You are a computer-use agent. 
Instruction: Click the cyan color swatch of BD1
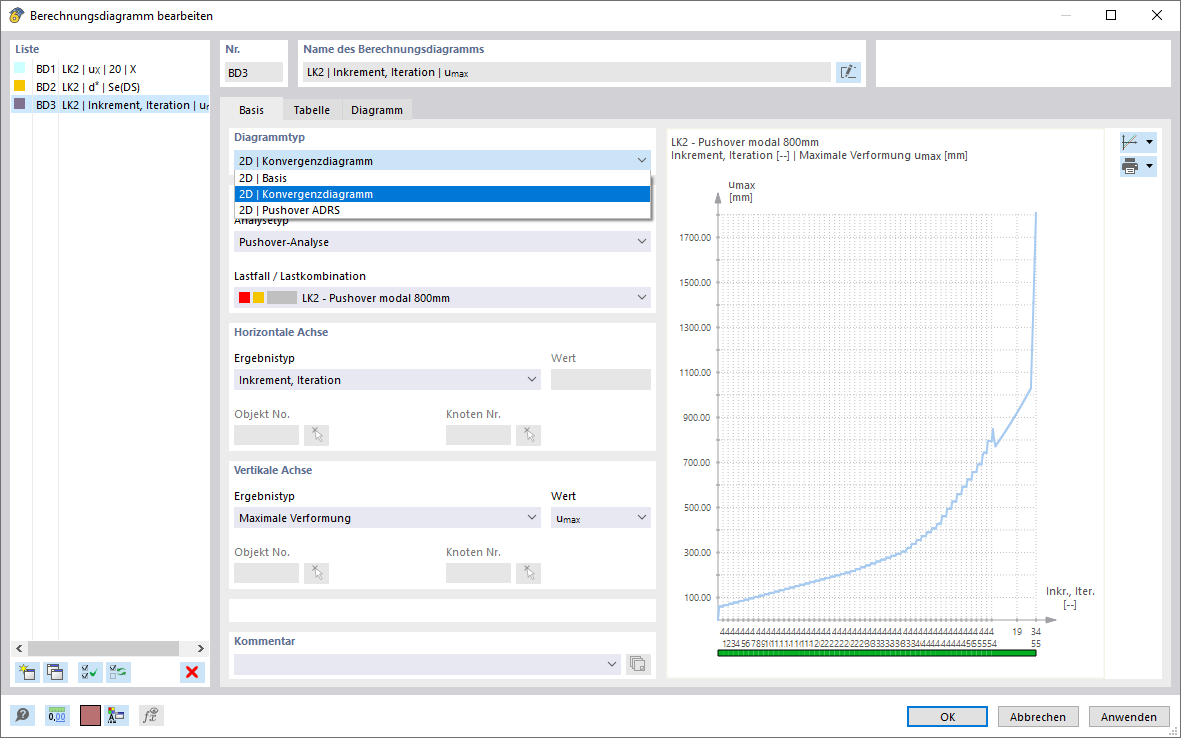(x=20, y=68)
